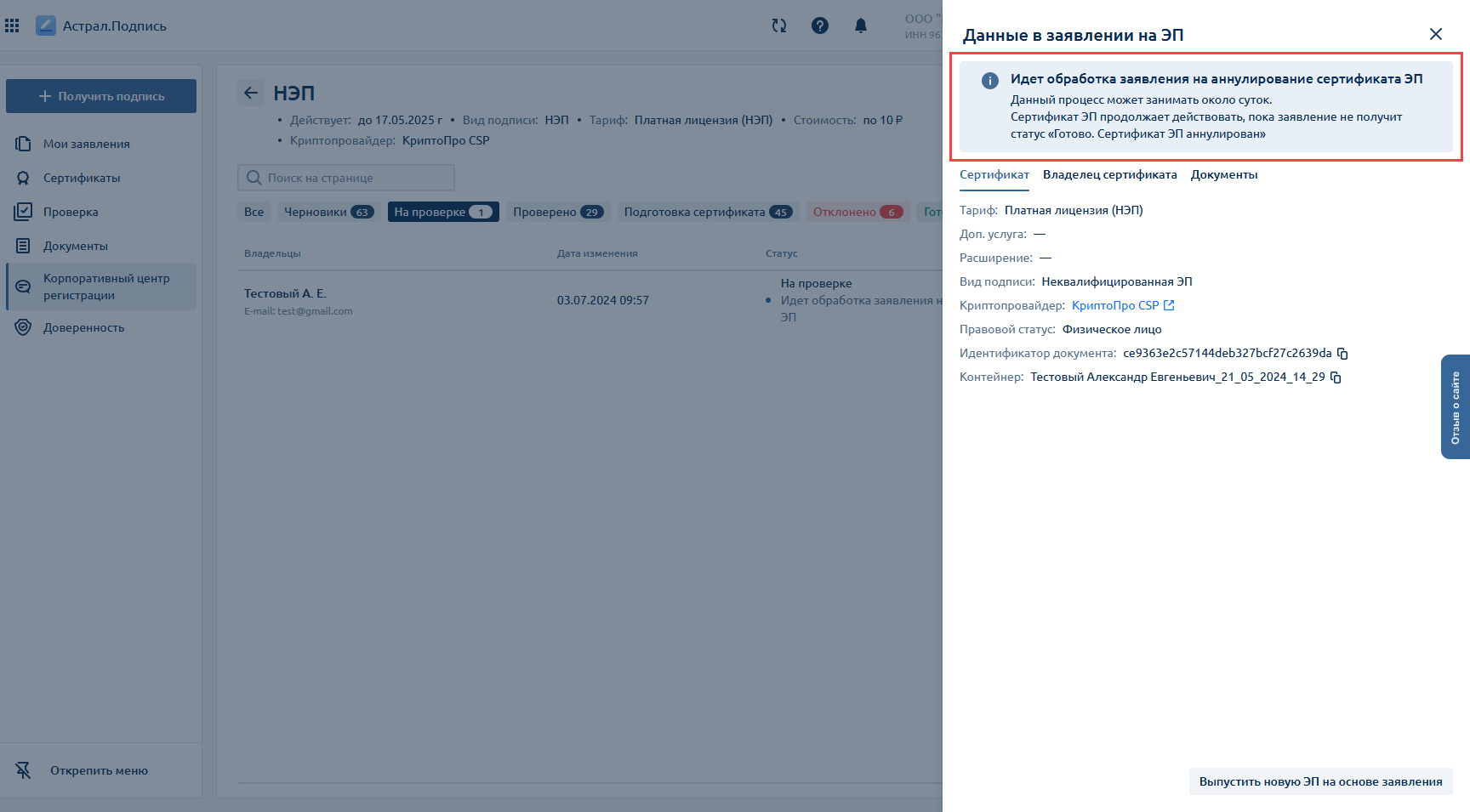The height and width of the screenshot is (812, 1470).
Task: Click the Проверка checkmark icon
Action: 23,212
